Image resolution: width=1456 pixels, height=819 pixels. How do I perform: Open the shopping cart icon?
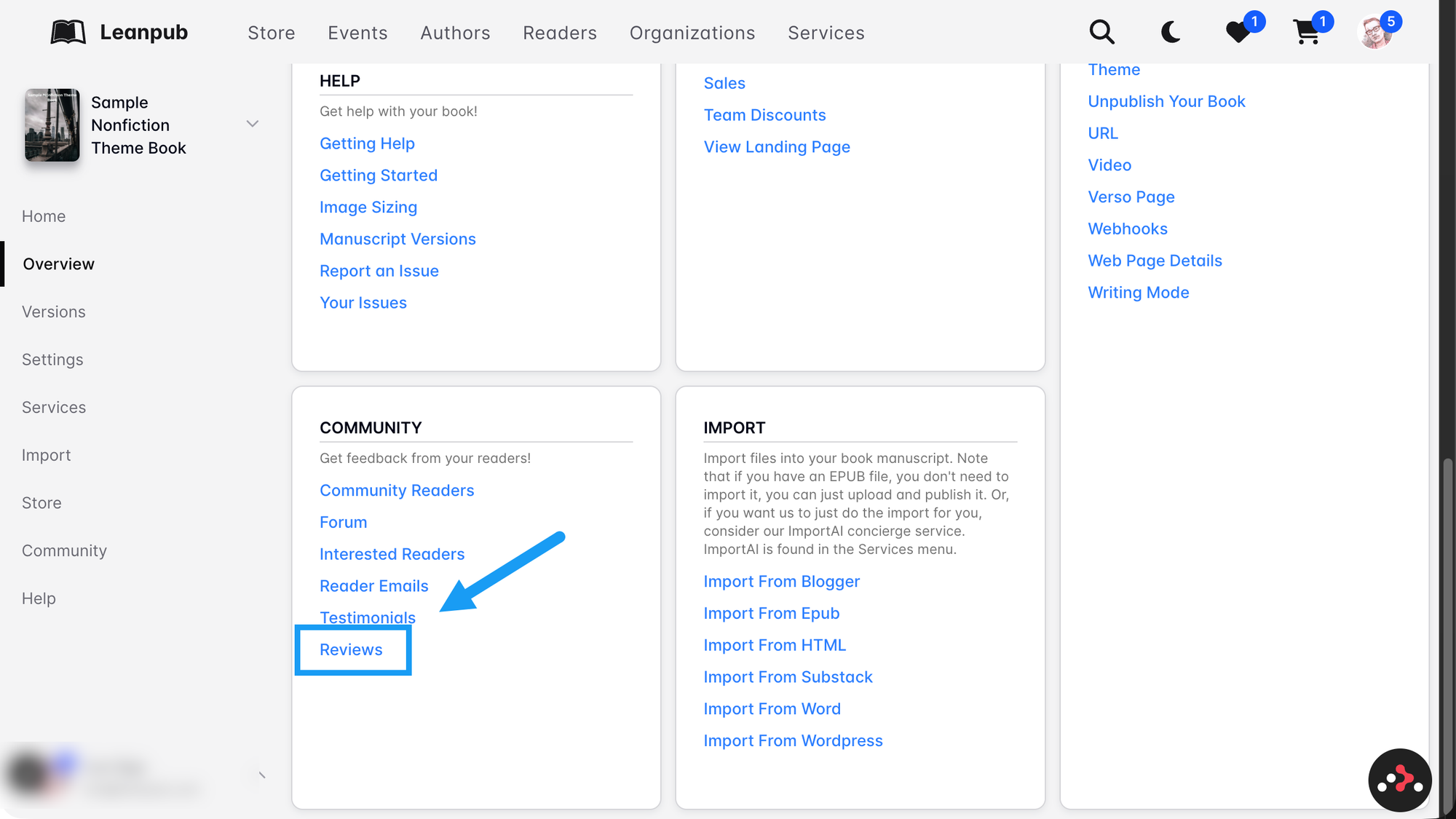tap(1307, 32)
